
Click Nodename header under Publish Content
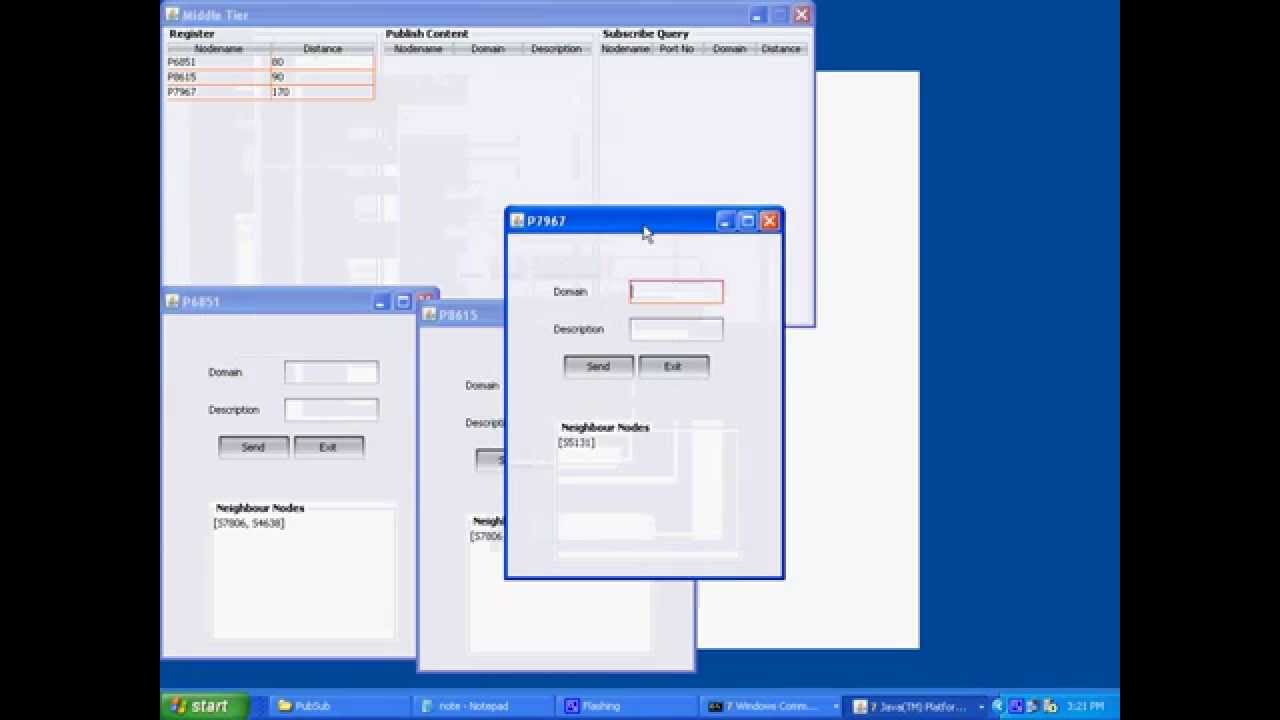418,49
